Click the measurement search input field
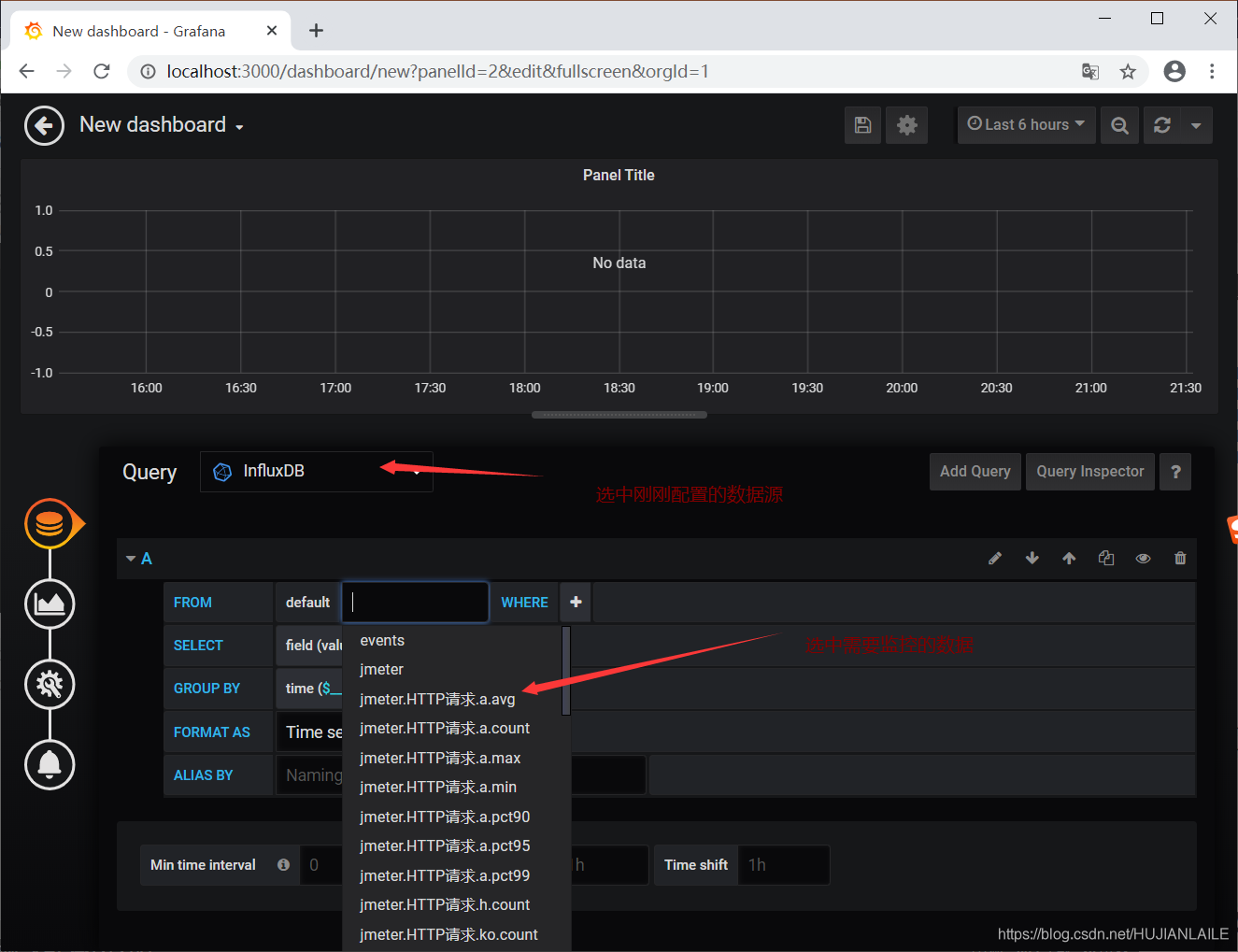 (x=415, y=603)
